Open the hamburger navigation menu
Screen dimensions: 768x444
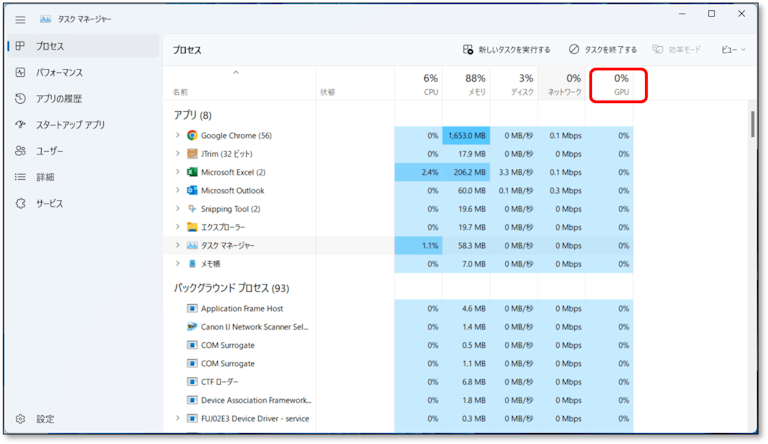(20, 20)
